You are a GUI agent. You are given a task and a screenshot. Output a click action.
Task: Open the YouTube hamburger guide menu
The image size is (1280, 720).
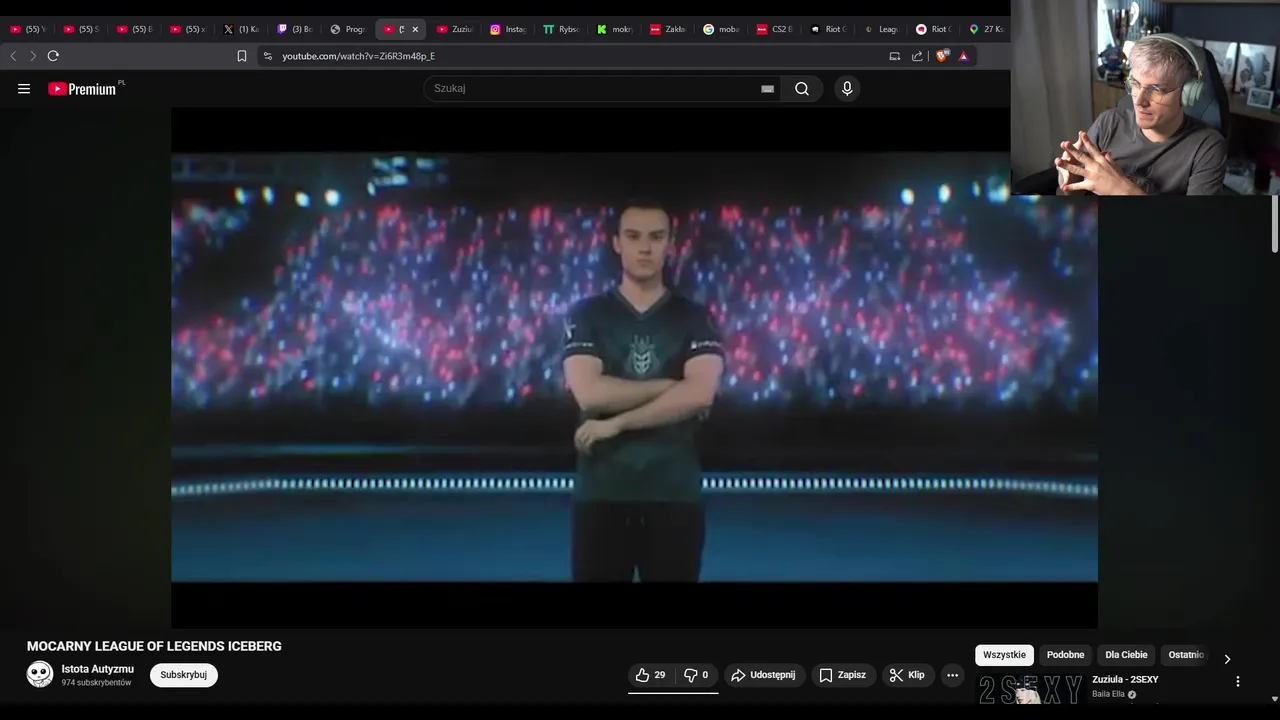(24, 89)
